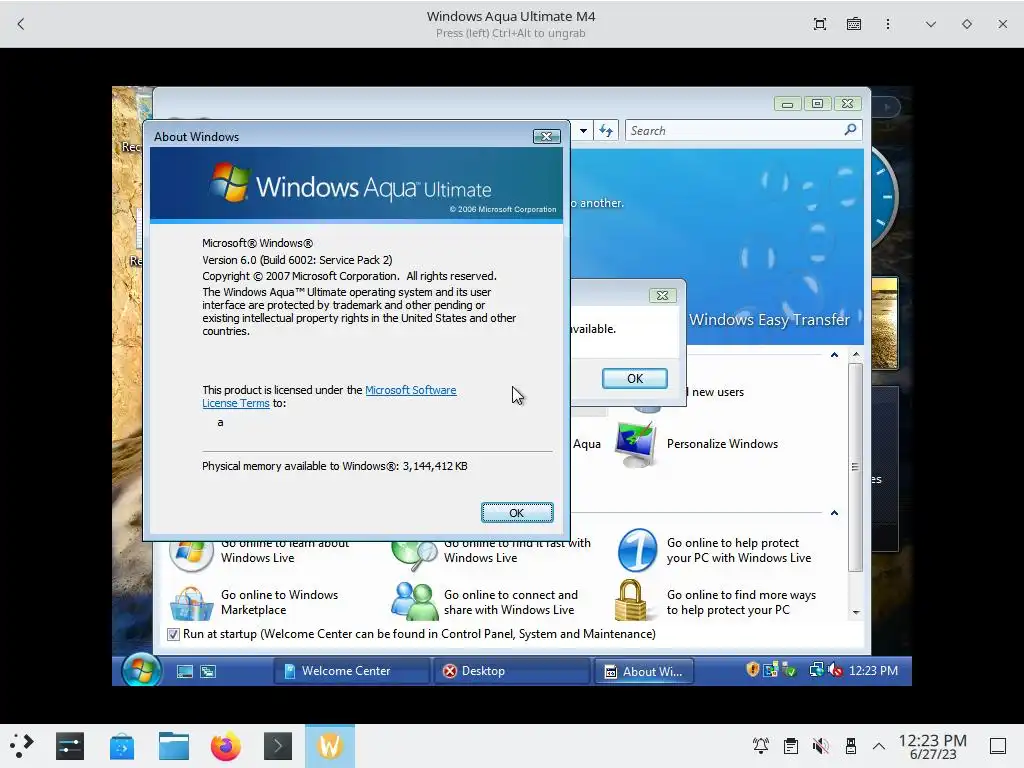Expand host system tray hidden icons
1024x768 pixels.
click(879, 746)
